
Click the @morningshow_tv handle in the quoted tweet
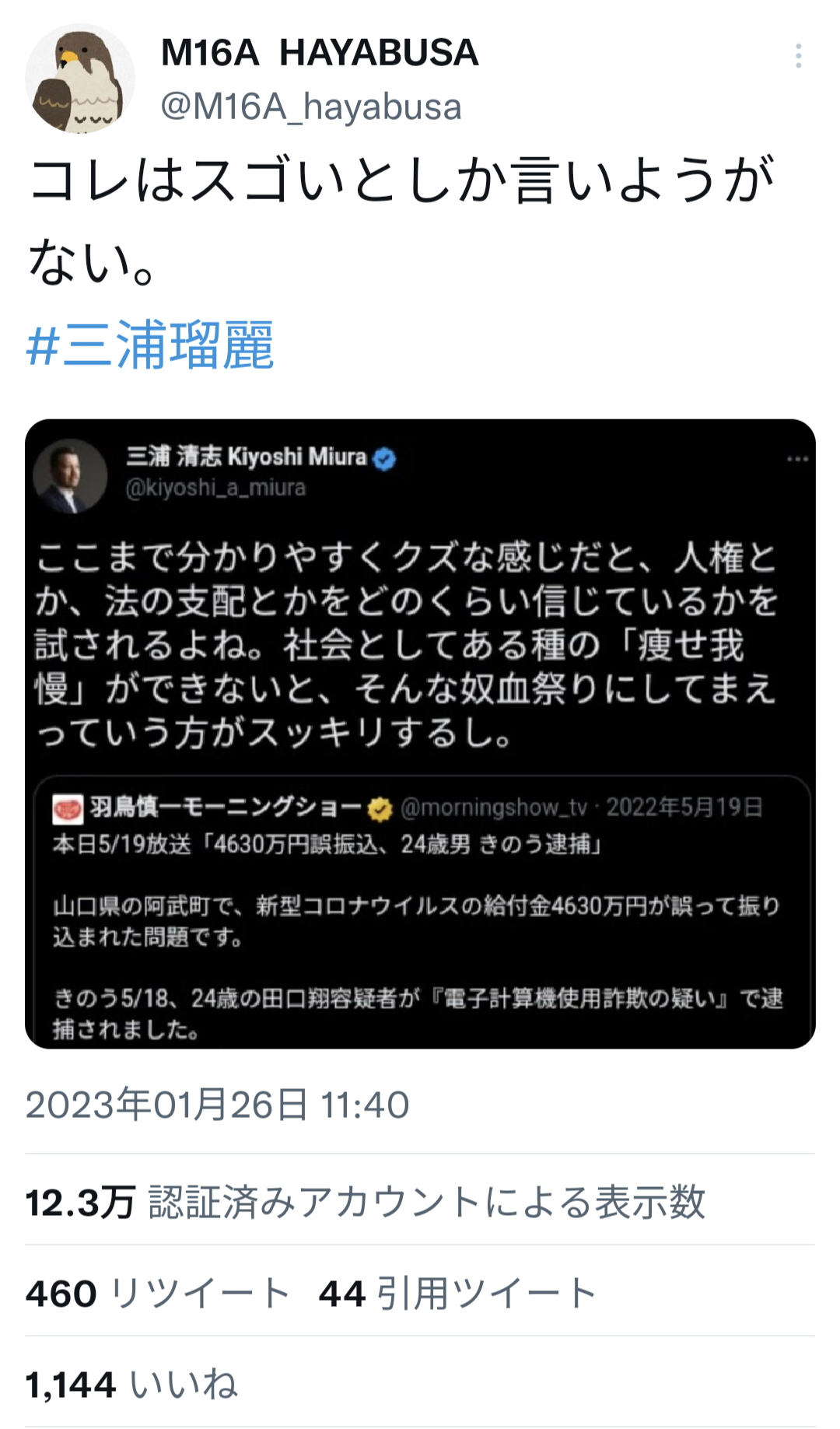tap(493, 808)
